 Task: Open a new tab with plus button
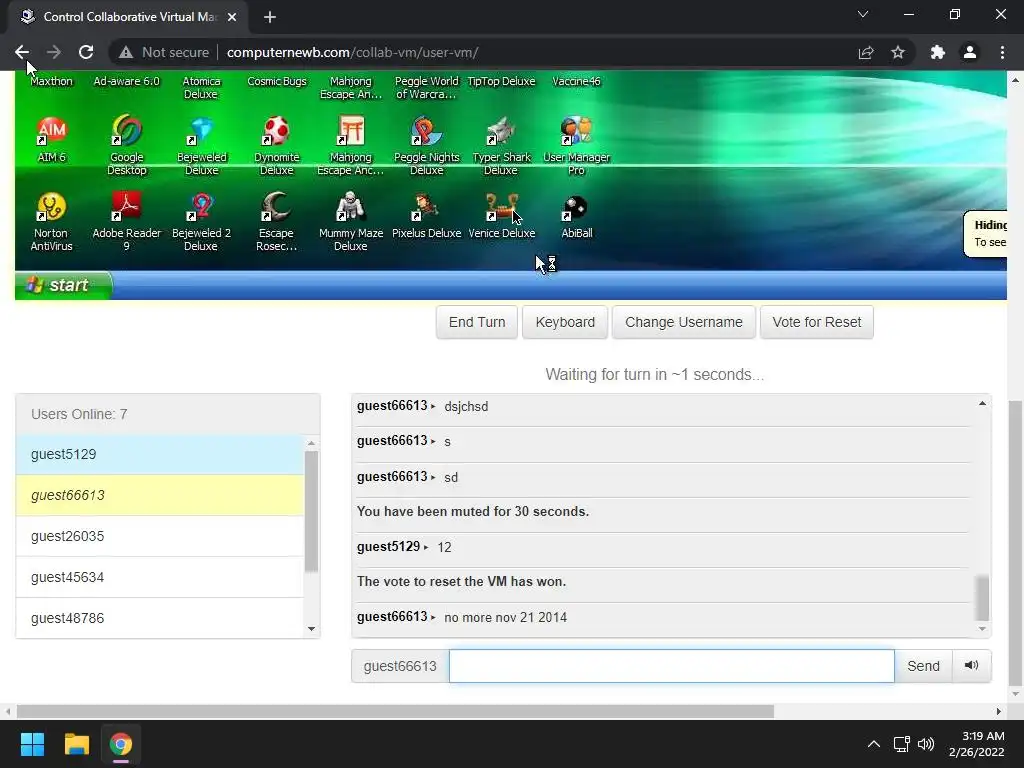click(270, 17)
